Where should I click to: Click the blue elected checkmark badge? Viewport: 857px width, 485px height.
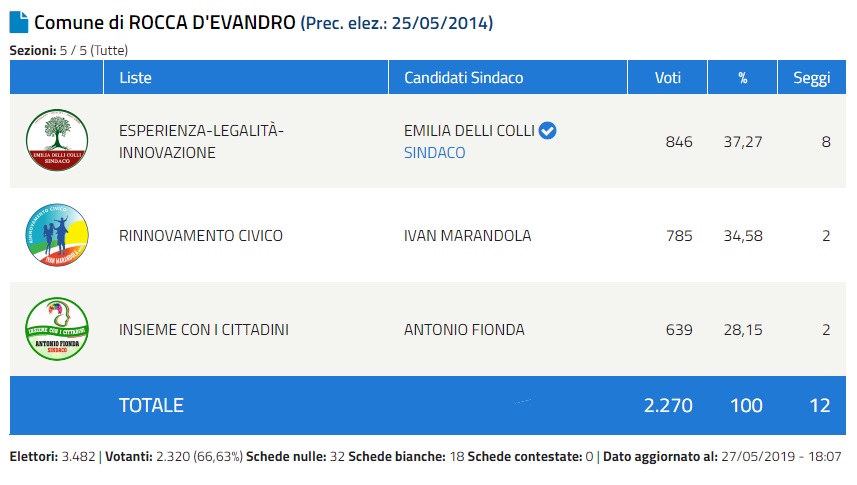click(x=547, y=131)
